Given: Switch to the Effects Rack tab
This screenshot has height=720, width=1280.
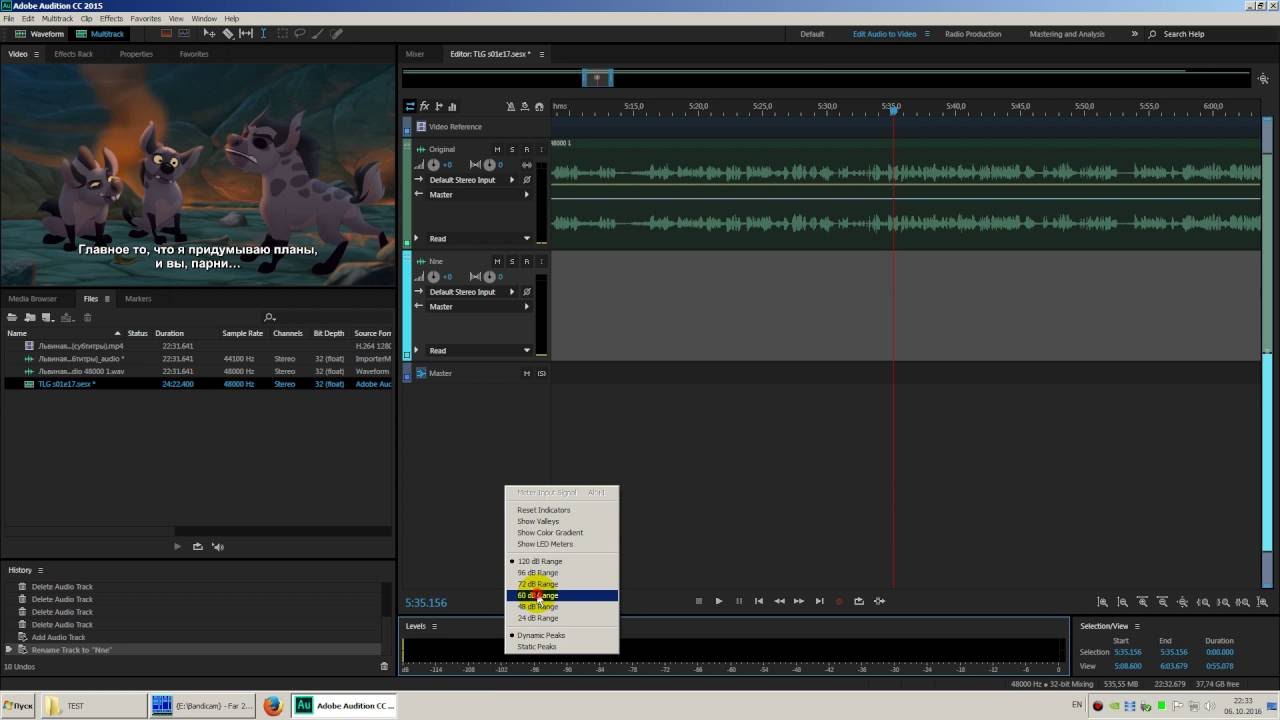Looking at the screenshot, I should (73, 54).
